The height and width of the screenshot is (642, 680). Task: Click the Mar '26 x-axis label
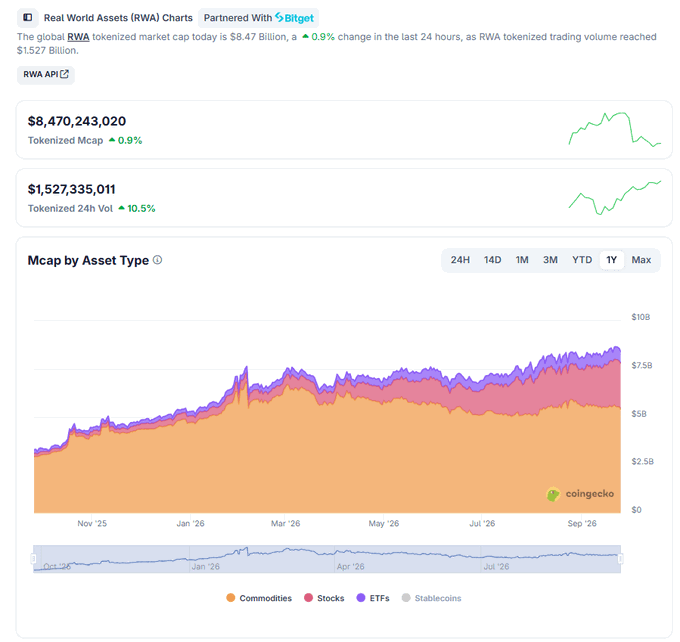pyautogui.click(x=285, y=524)
